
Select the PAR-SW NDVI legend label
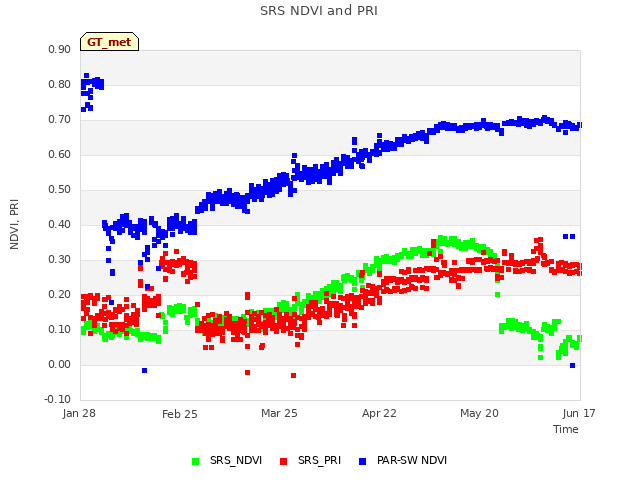coord(411,460)
